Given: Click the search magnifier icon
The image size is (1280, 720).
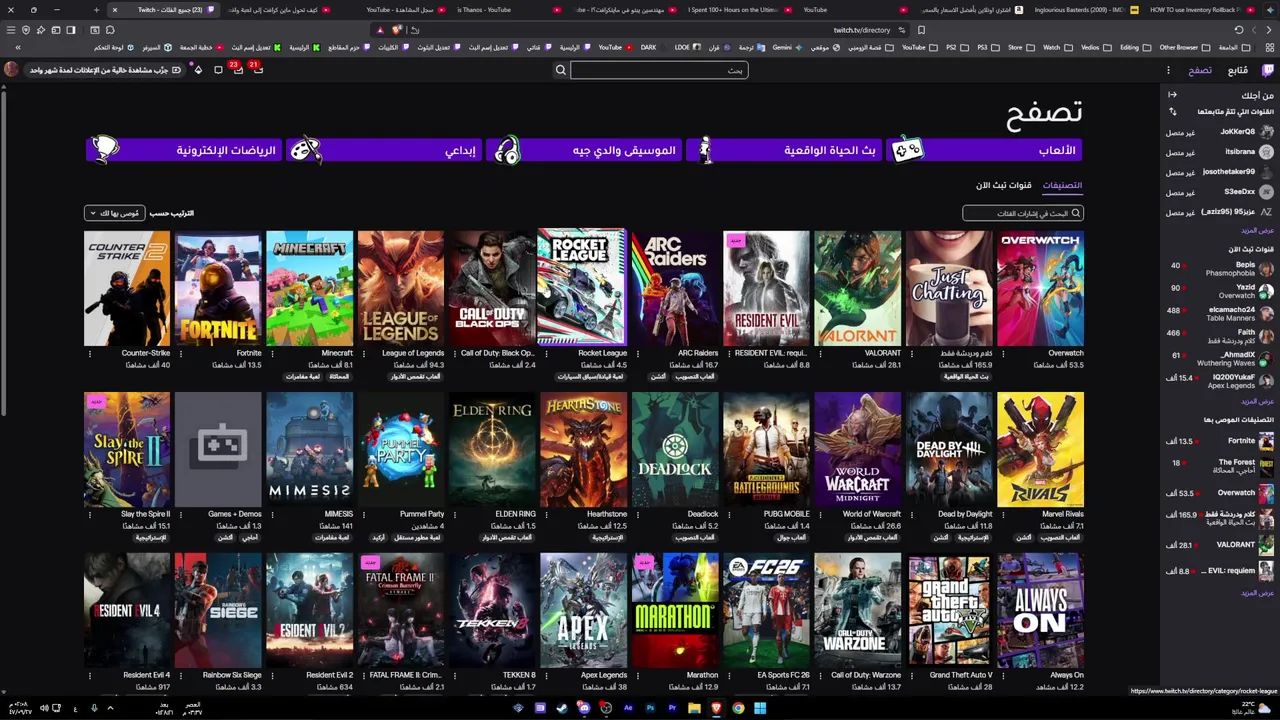Looking at the screenshot, I should click(561, 70).
